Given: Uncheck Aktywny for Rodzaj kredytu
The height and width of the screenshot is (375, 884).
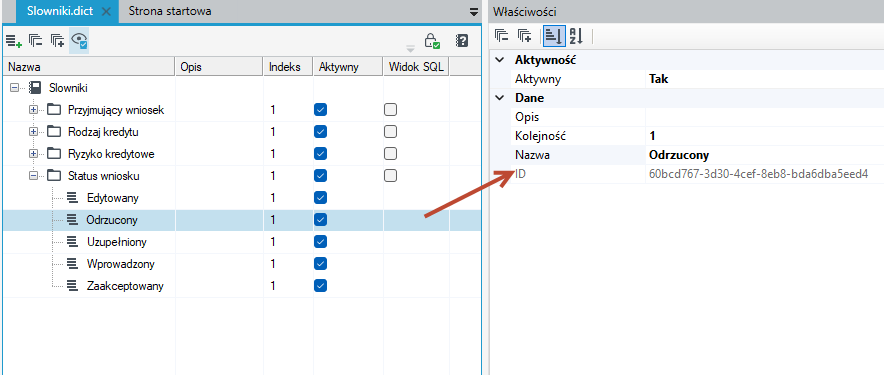Looking at the screenshot, I should (x=320, y=132).
